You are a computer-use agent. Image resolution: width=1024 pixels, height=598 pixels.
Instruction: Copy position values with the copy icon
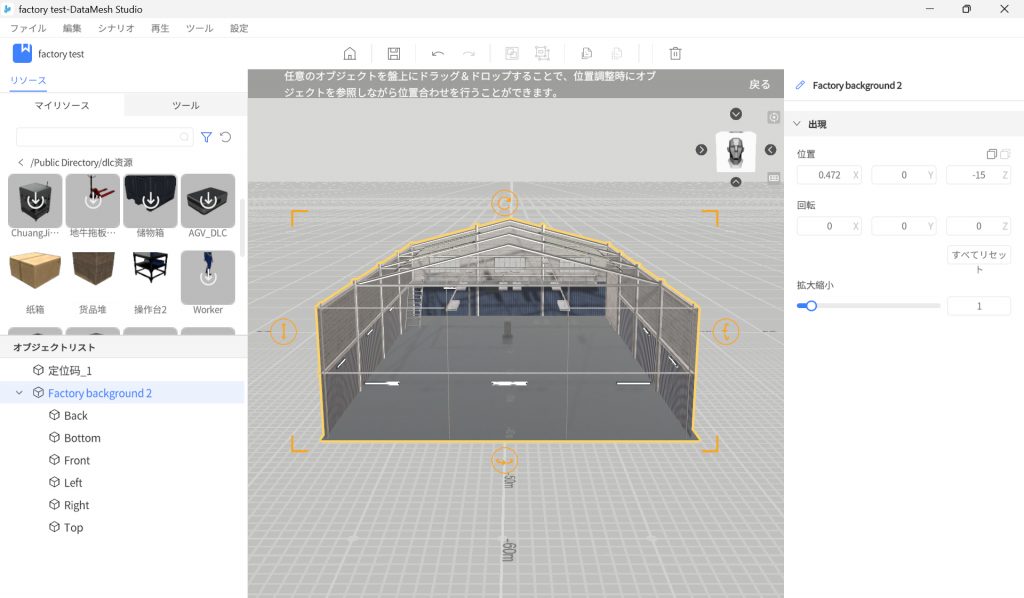point(991,154)
